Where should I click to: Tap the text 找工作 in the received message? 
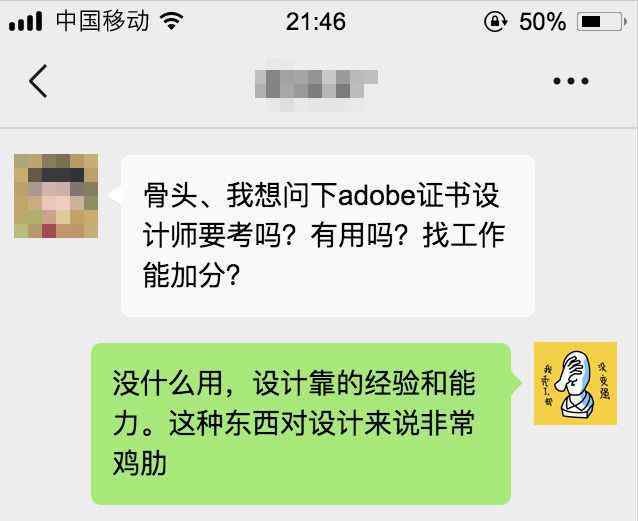pyautogui.click(x=464, y=236)
